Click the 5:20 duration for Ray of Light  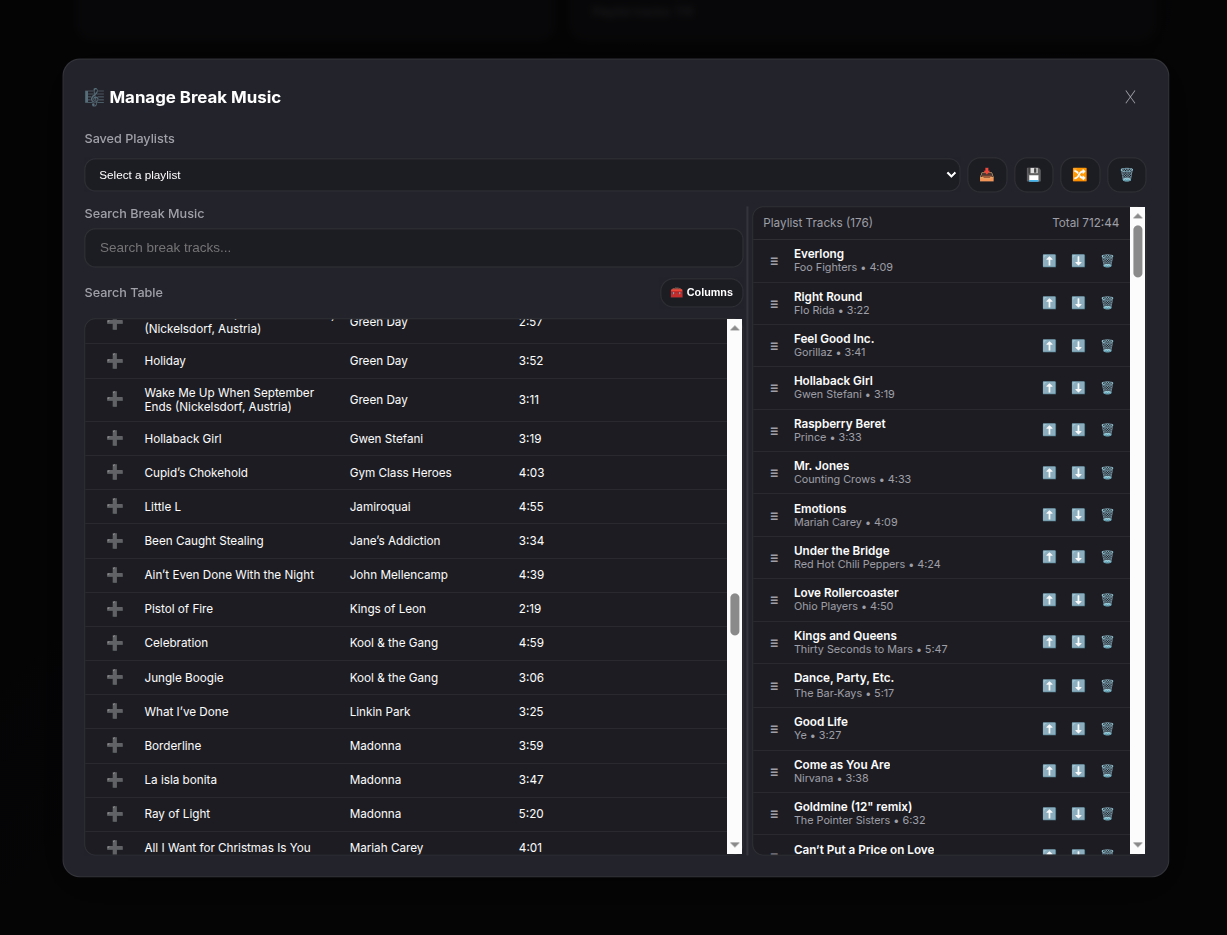531,814
